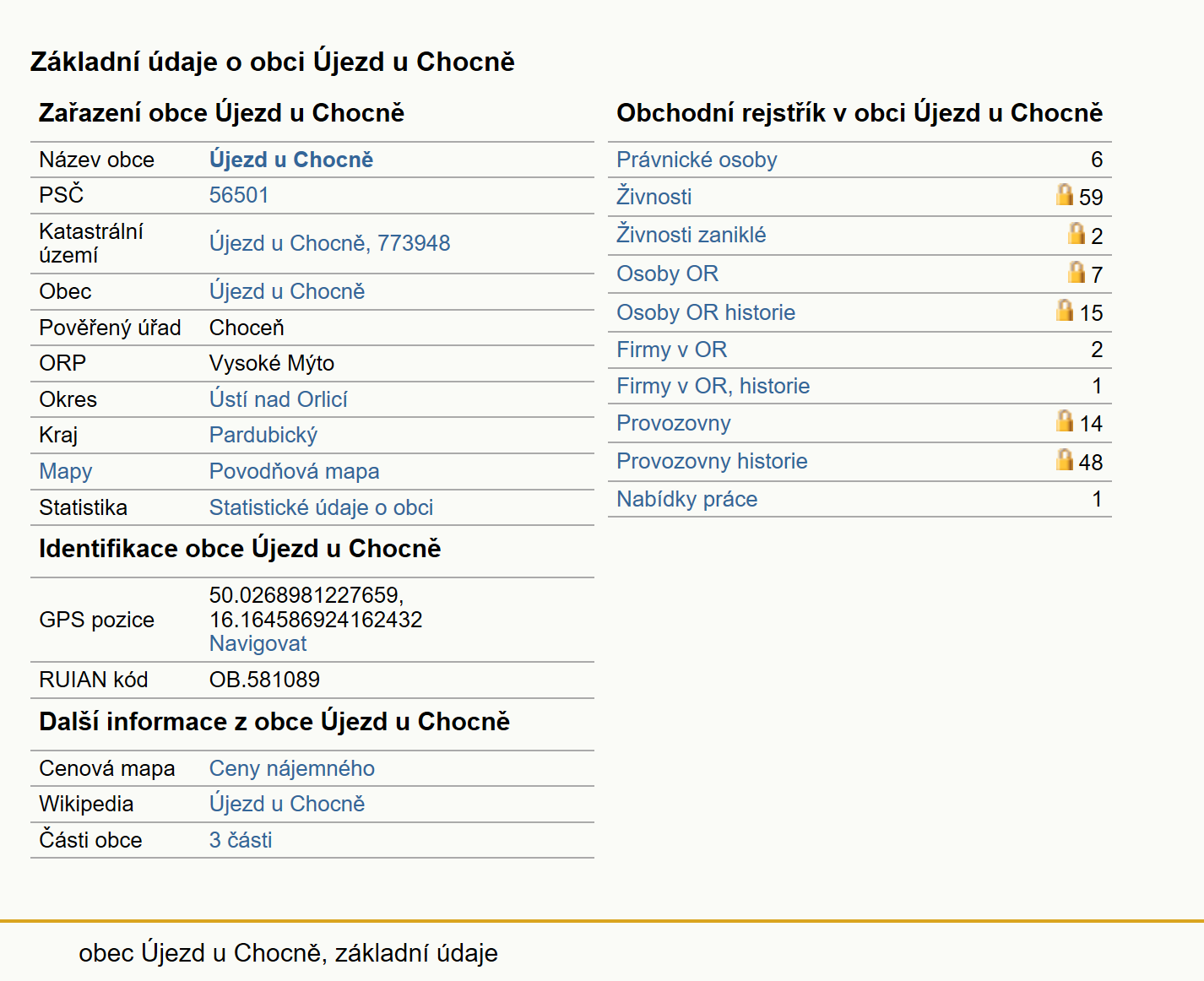Open the 3 části link
The image size is (1204, 981).
(241, 840)
